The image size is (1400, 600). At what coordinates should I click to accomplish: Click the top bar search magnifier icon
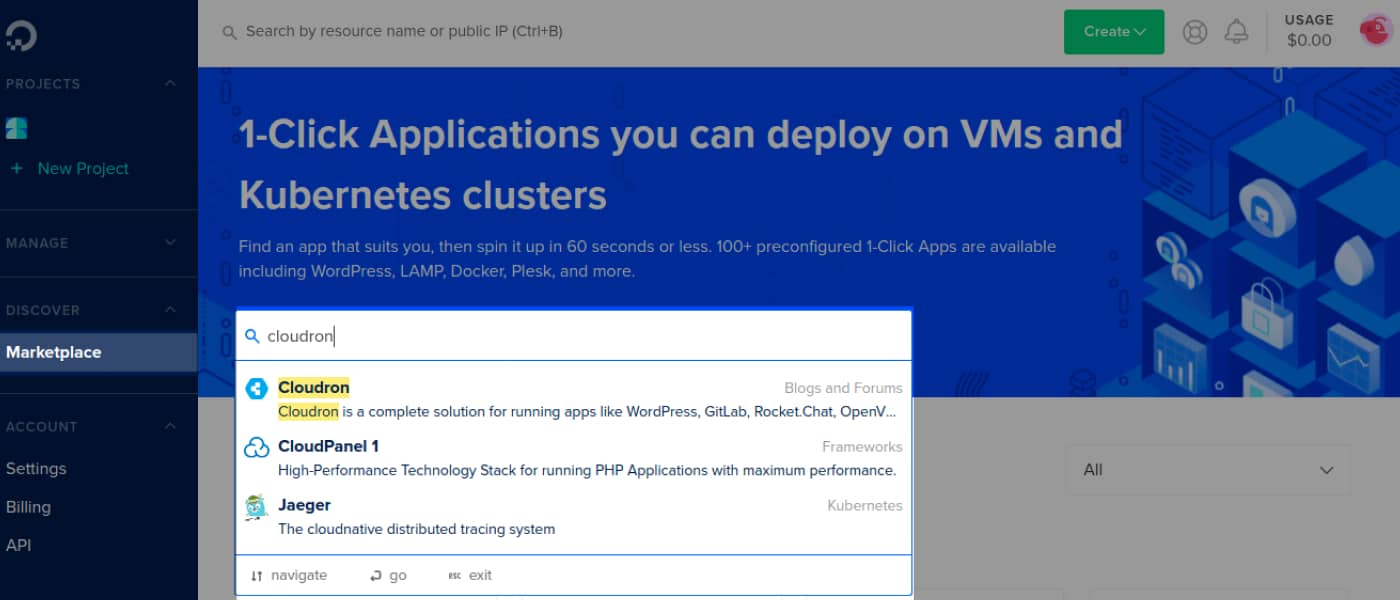click(x=230, y=32)
